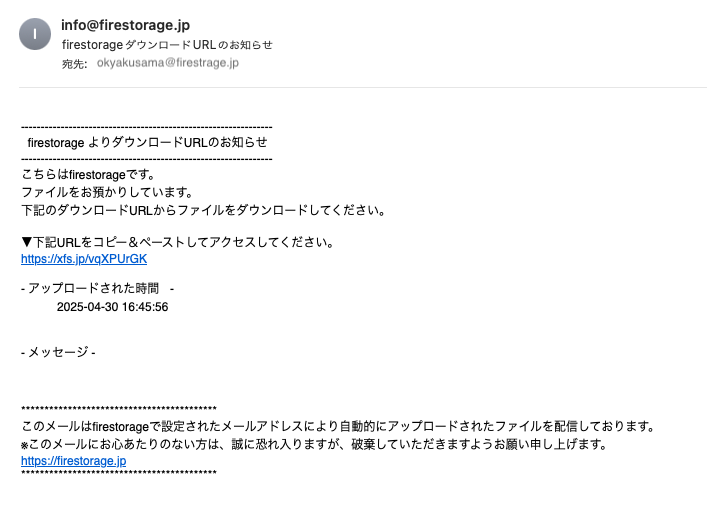Viewport: 707px width, 513px height.
Task: Click the bottom asterisk divider row
Action: click(119, 473)
